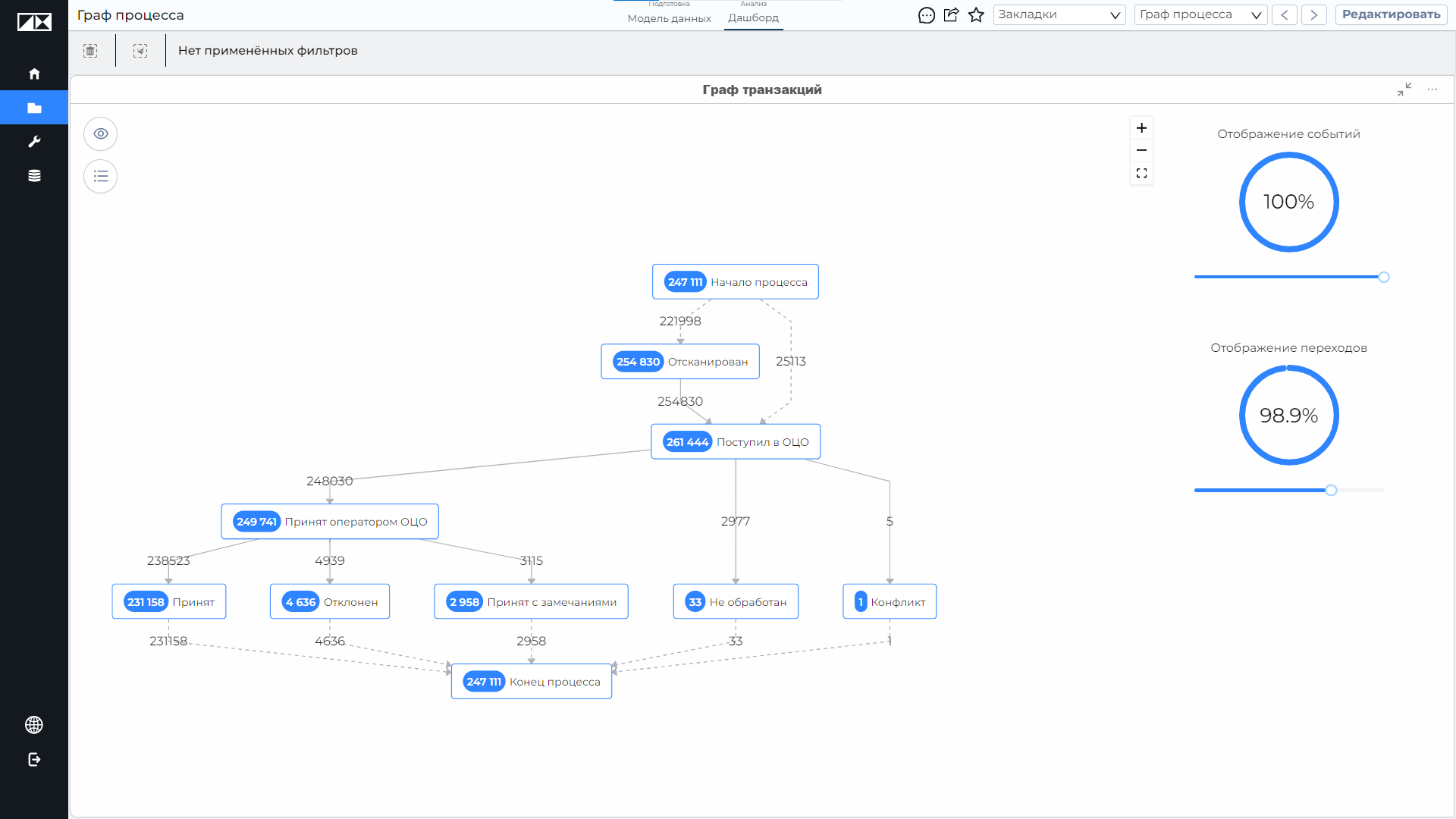Select the Принят оператором ОЦО node
Screen dimensions: 1456x819
[x=330, y=522]
